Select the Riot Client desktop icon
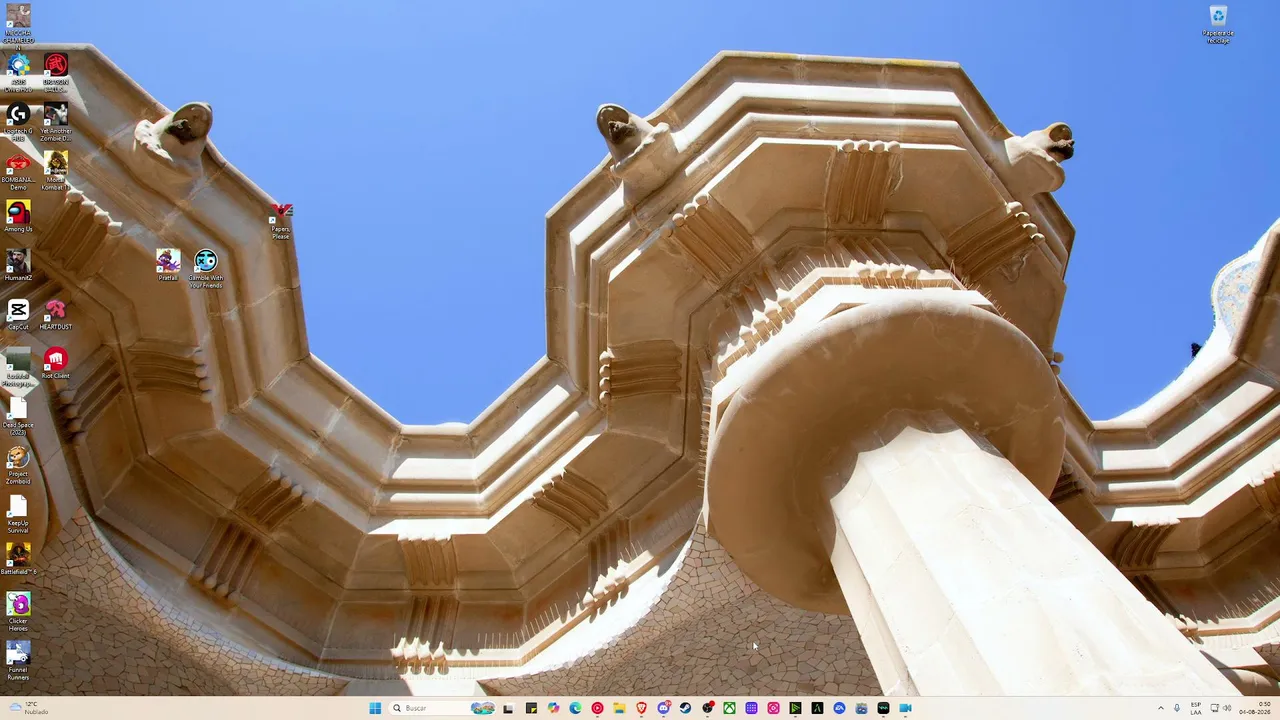 [x=56, y=364]
